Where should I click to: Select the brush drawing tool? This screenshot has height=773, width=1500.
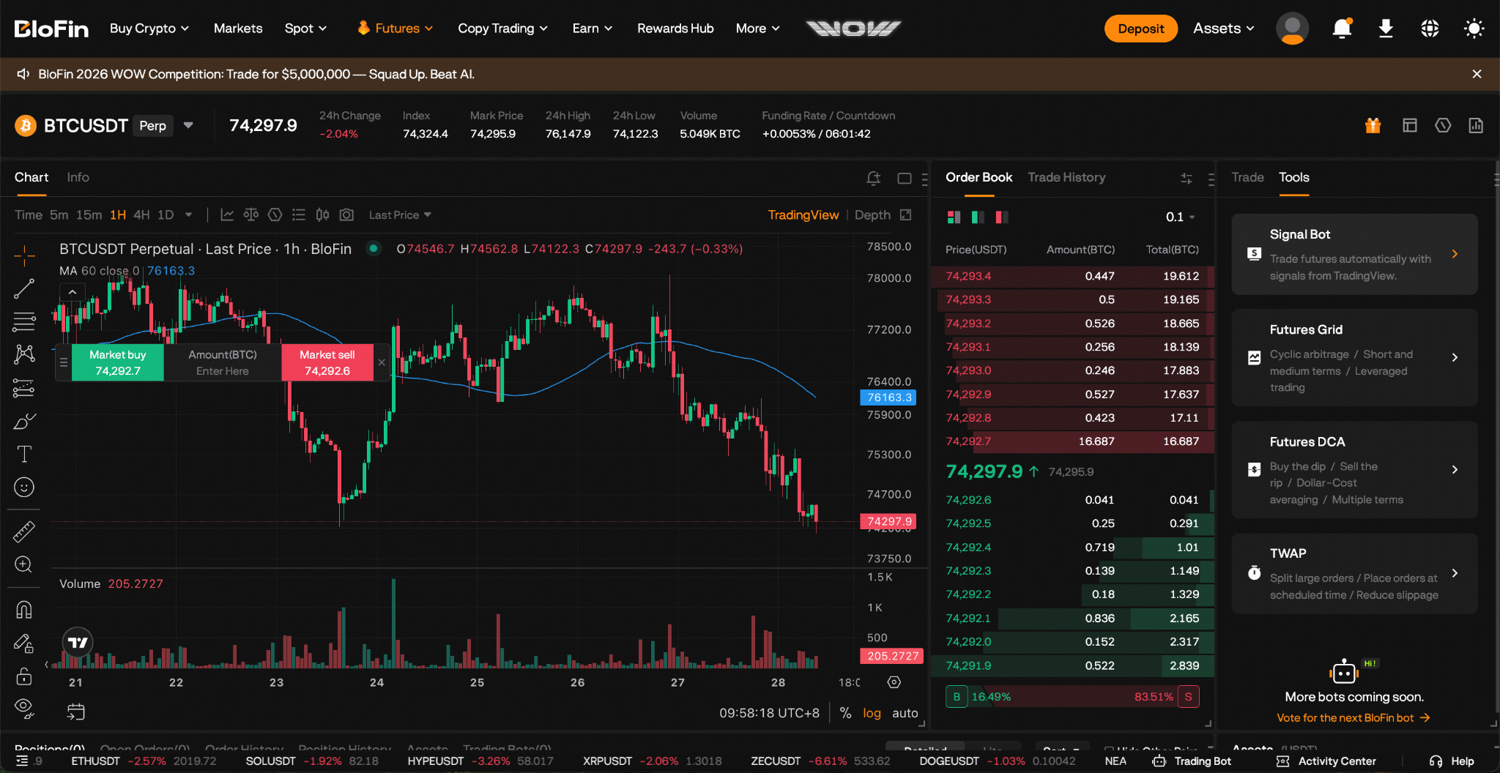pos(24,421)
